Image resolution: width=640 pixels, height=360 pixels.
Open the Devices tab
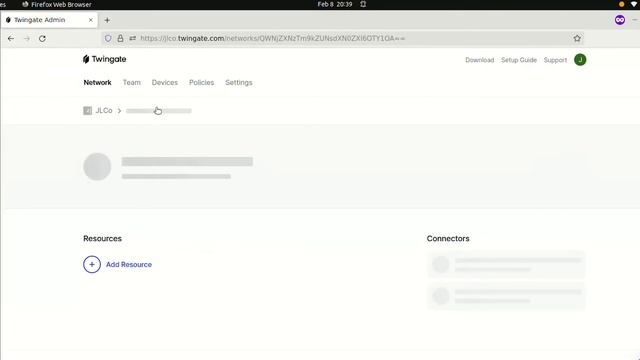[165, 82]
